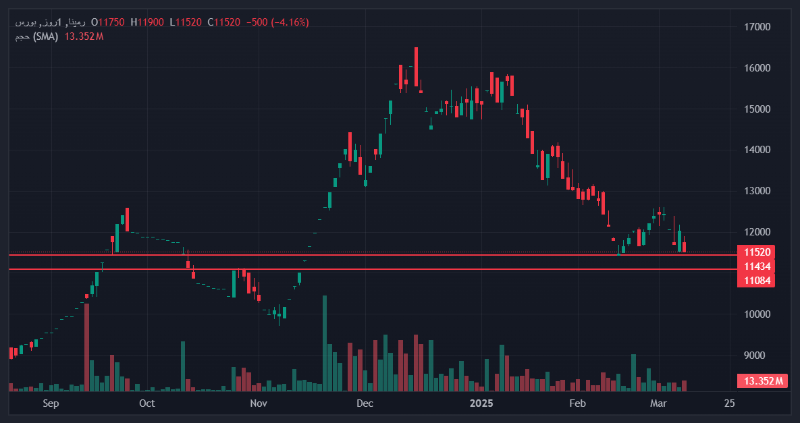Click the symbol name in the chart legend
This screenshot has width=800, height=423.
pos(51,22)
